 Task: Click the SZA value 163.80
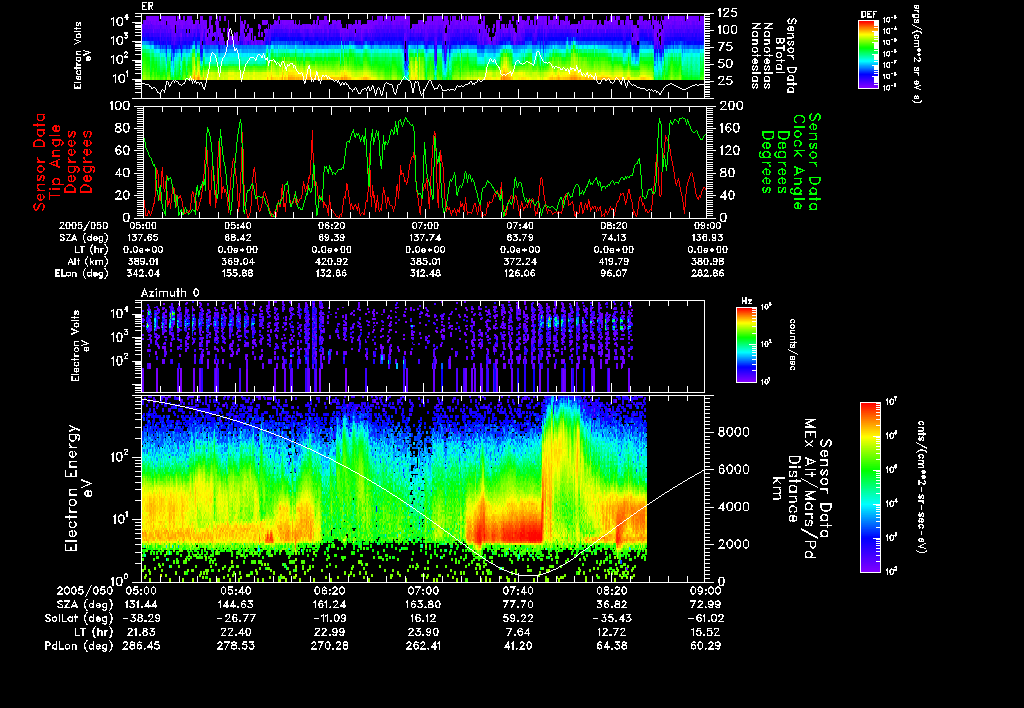tap(423, 605)
